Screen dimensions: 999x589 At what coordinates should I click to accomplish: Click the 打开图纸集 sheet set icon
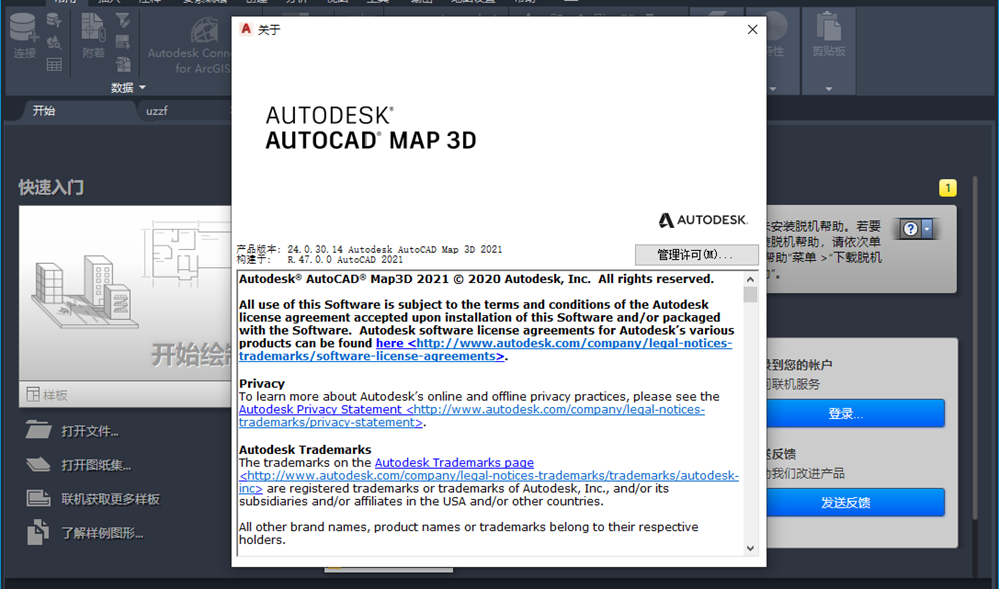(38, 465)
